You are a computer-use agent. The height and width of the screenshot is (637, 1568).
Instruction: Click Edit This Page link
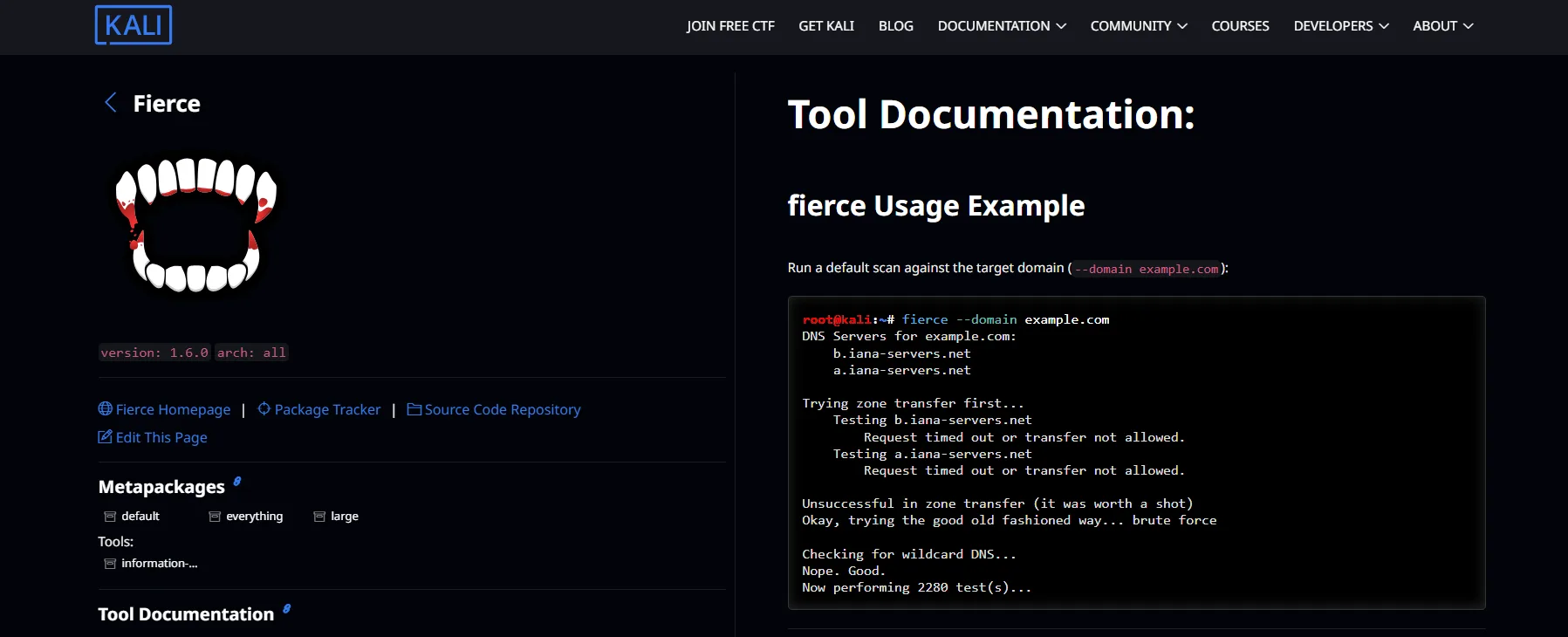tap(161, 437)
